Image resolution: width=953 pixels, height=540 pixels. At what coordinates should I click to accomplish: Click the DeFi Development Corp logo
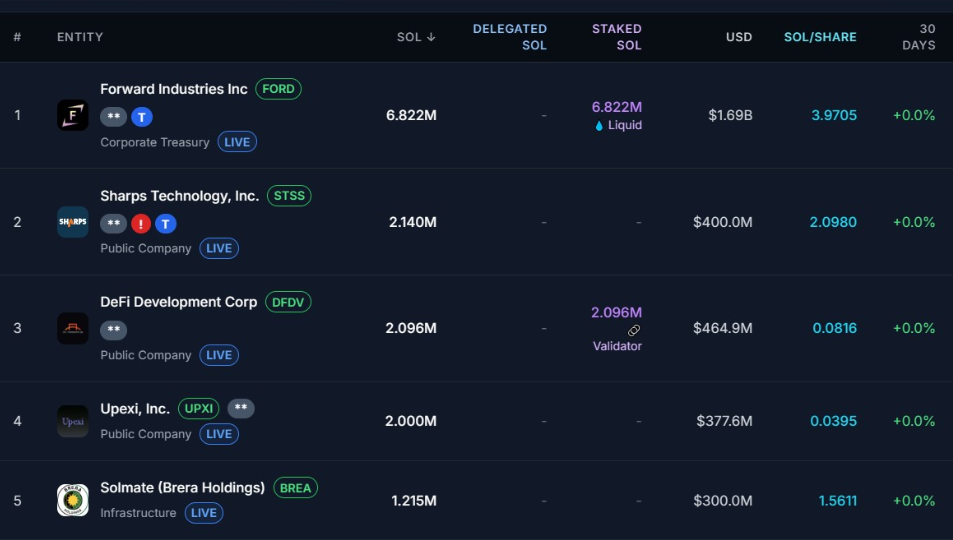point(73,328)
